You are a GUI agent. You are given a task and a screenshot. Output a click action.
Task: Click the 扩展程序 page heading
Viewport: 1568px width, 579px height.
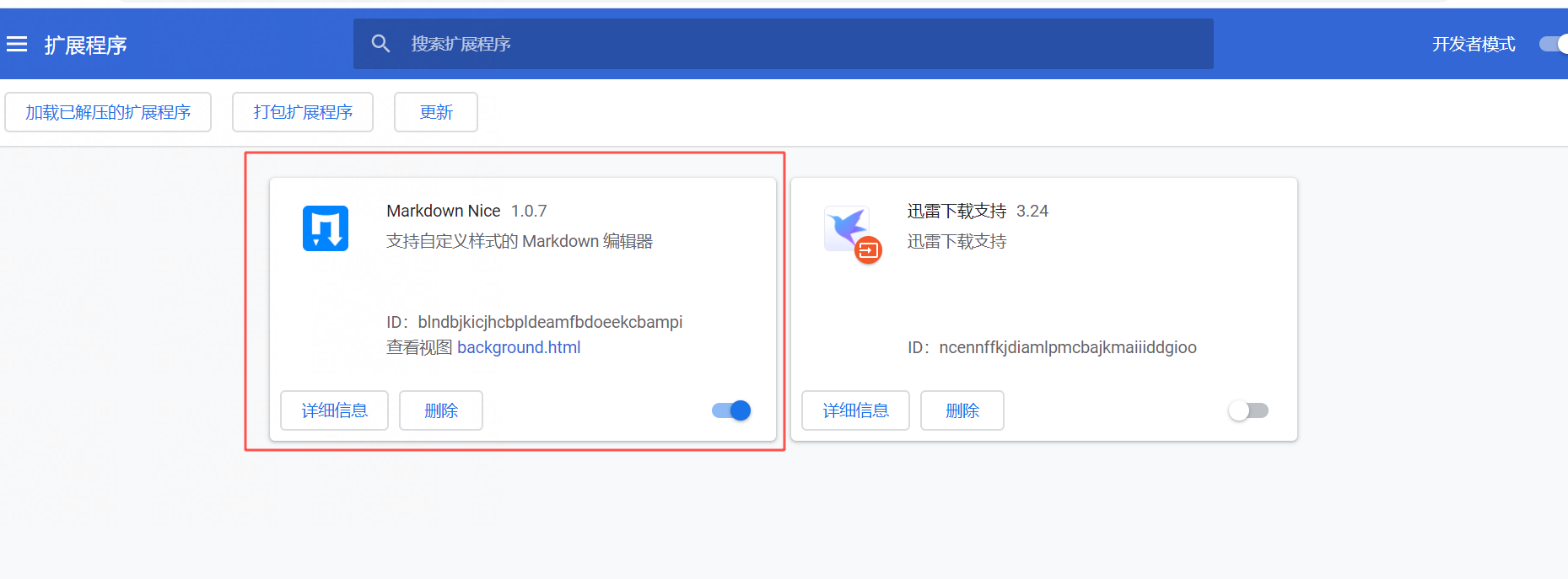pyautogui.click(x=85, y=45)
